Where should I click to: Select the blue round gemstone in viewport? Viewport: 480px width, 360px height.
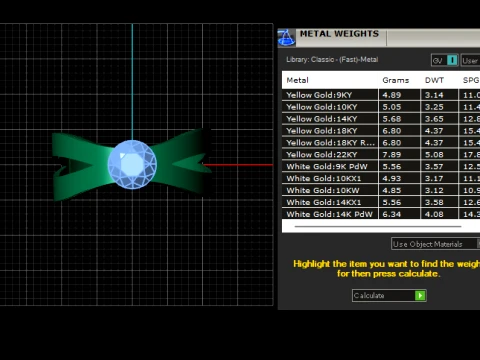[x=132, y=164]
